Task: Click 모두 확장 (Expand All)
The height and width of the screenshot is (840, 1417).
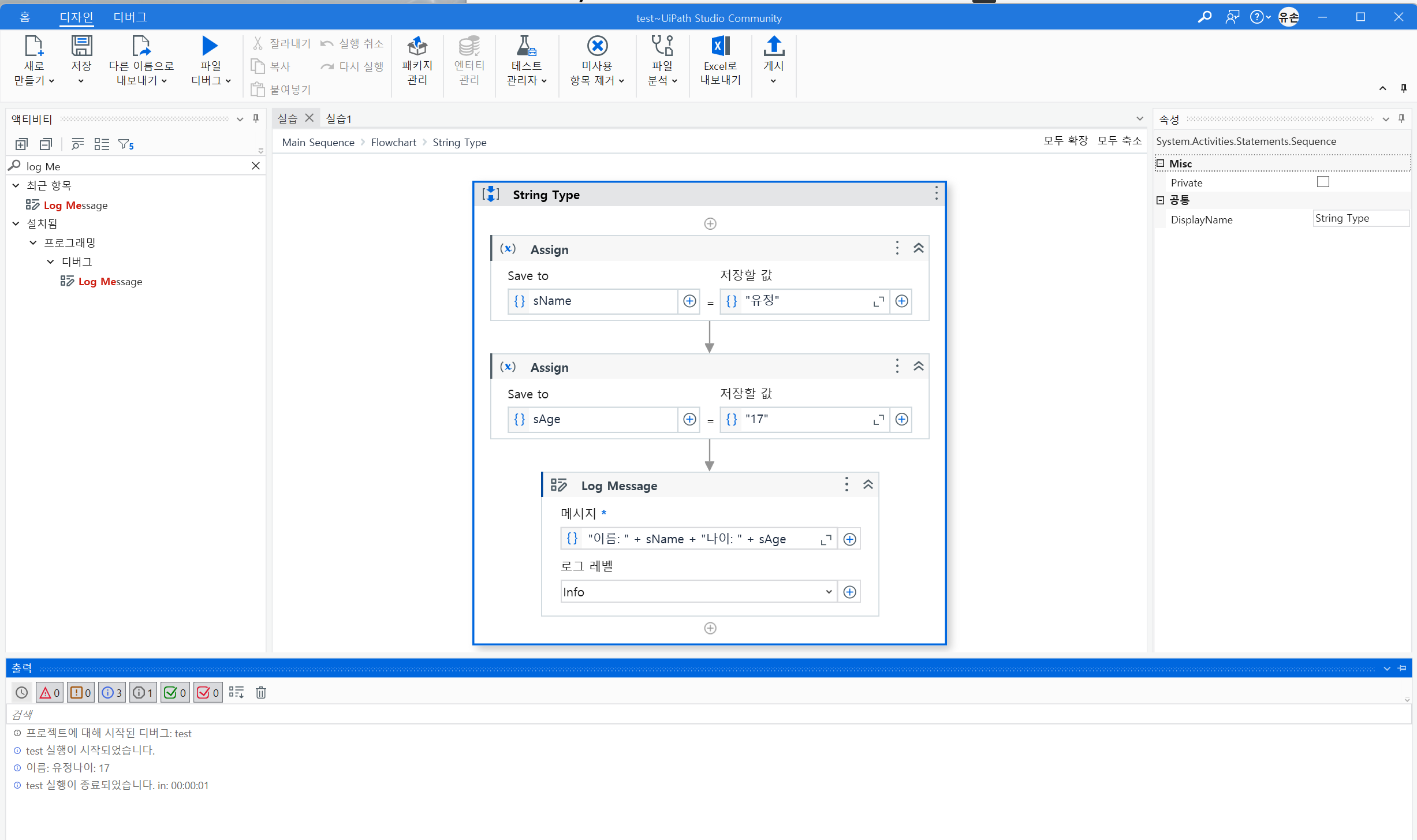Action: [x=1066, y=141]
